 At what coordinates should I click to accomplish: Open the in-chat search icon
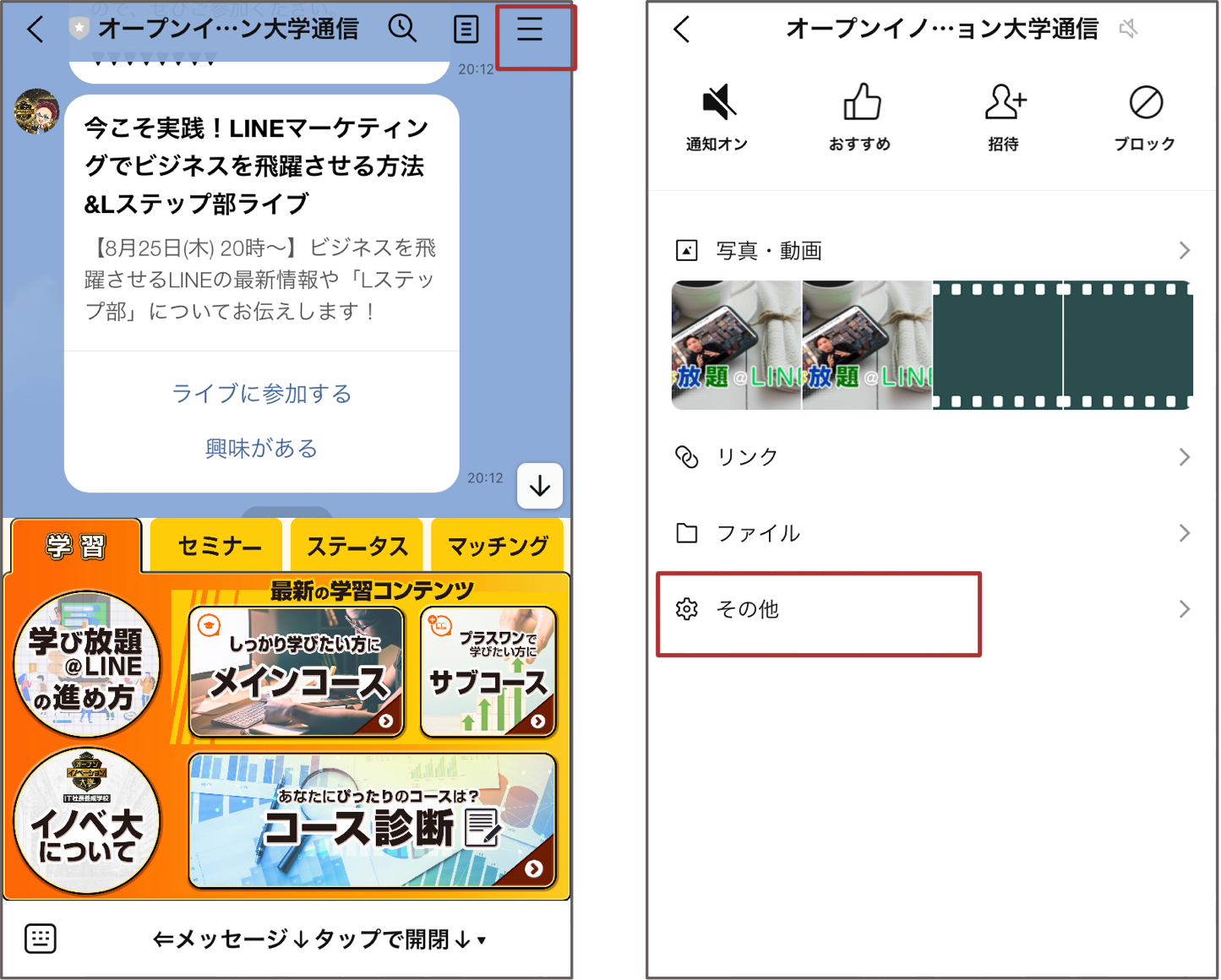coord(403,28)
